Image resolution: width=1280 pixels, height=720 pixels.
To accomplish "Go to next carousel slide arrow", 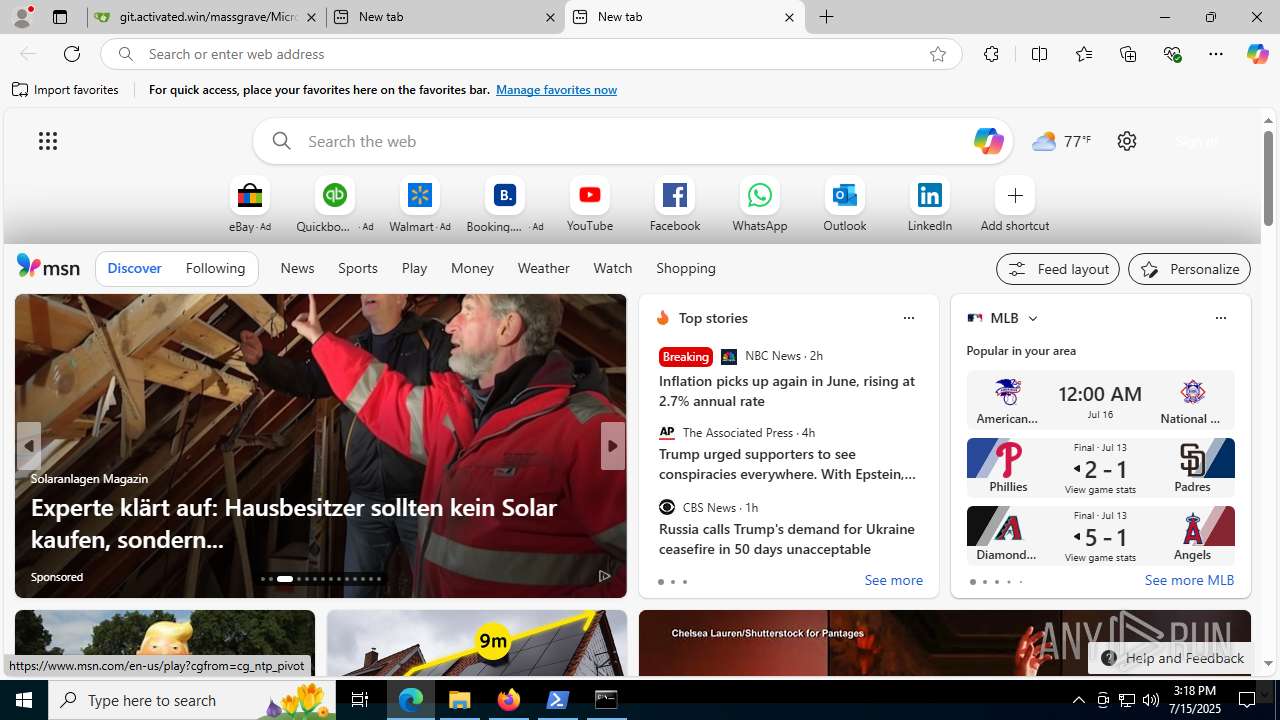I will click(612, 446).
